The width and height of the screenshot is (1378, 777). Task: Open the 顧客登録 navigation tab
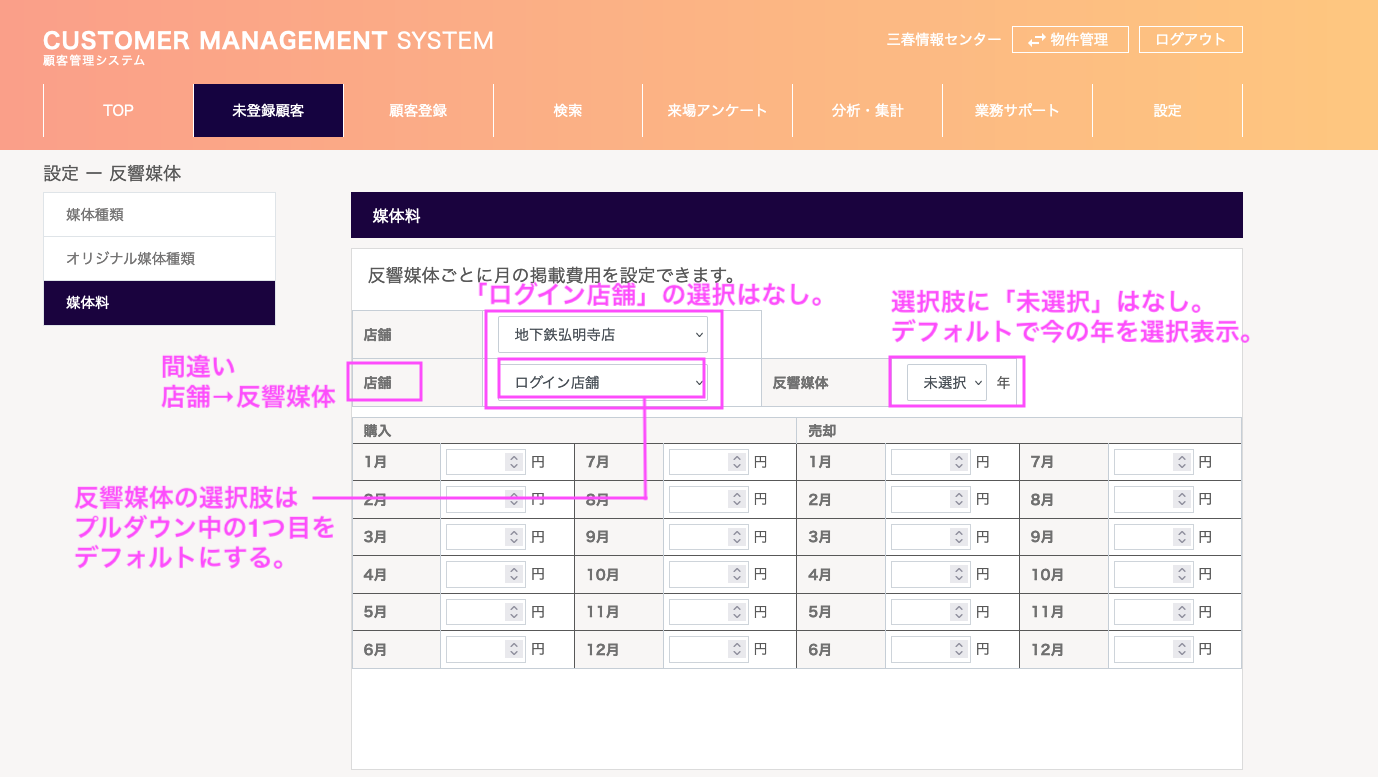tap(418, 111)
